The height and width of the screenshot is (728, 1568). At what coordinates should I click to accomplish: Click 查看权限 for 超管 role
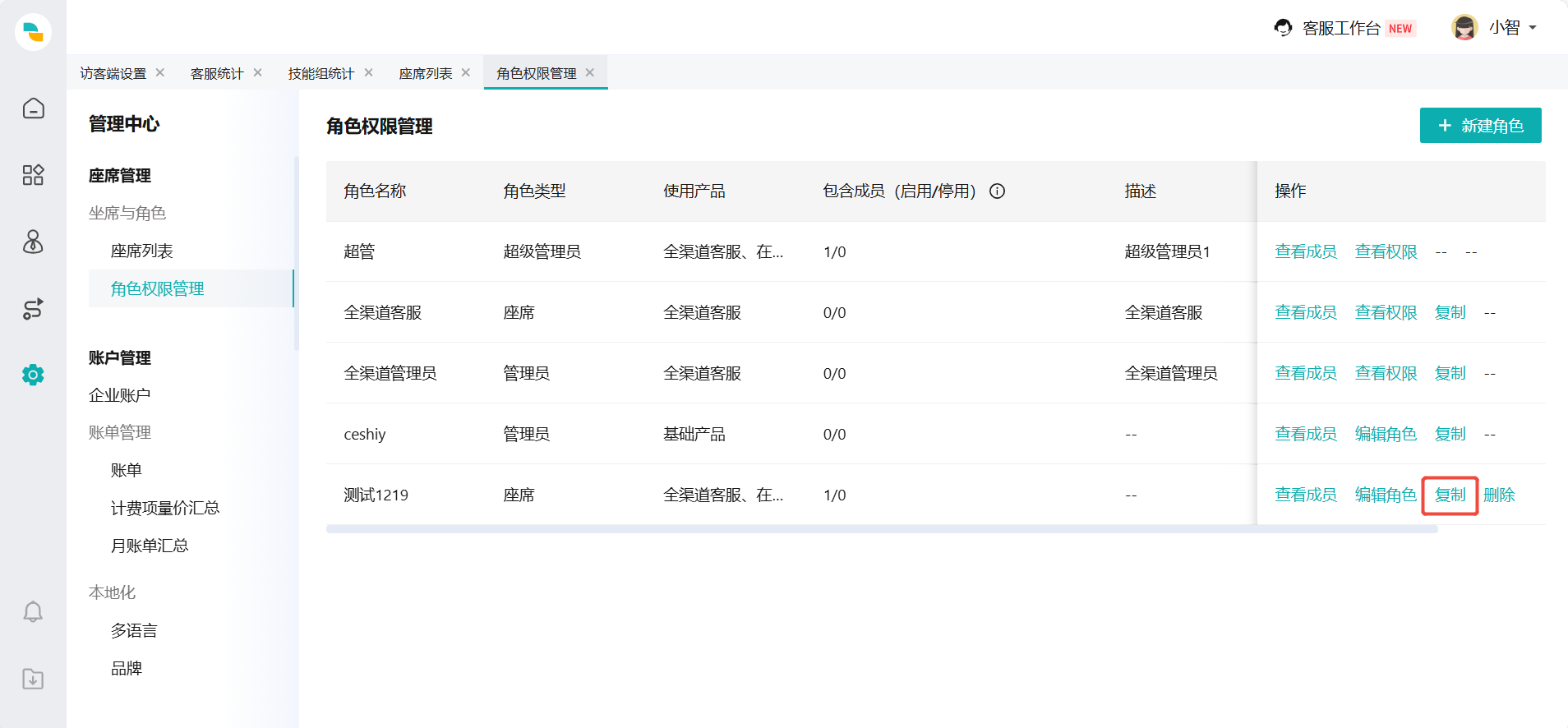[1386, 251]
